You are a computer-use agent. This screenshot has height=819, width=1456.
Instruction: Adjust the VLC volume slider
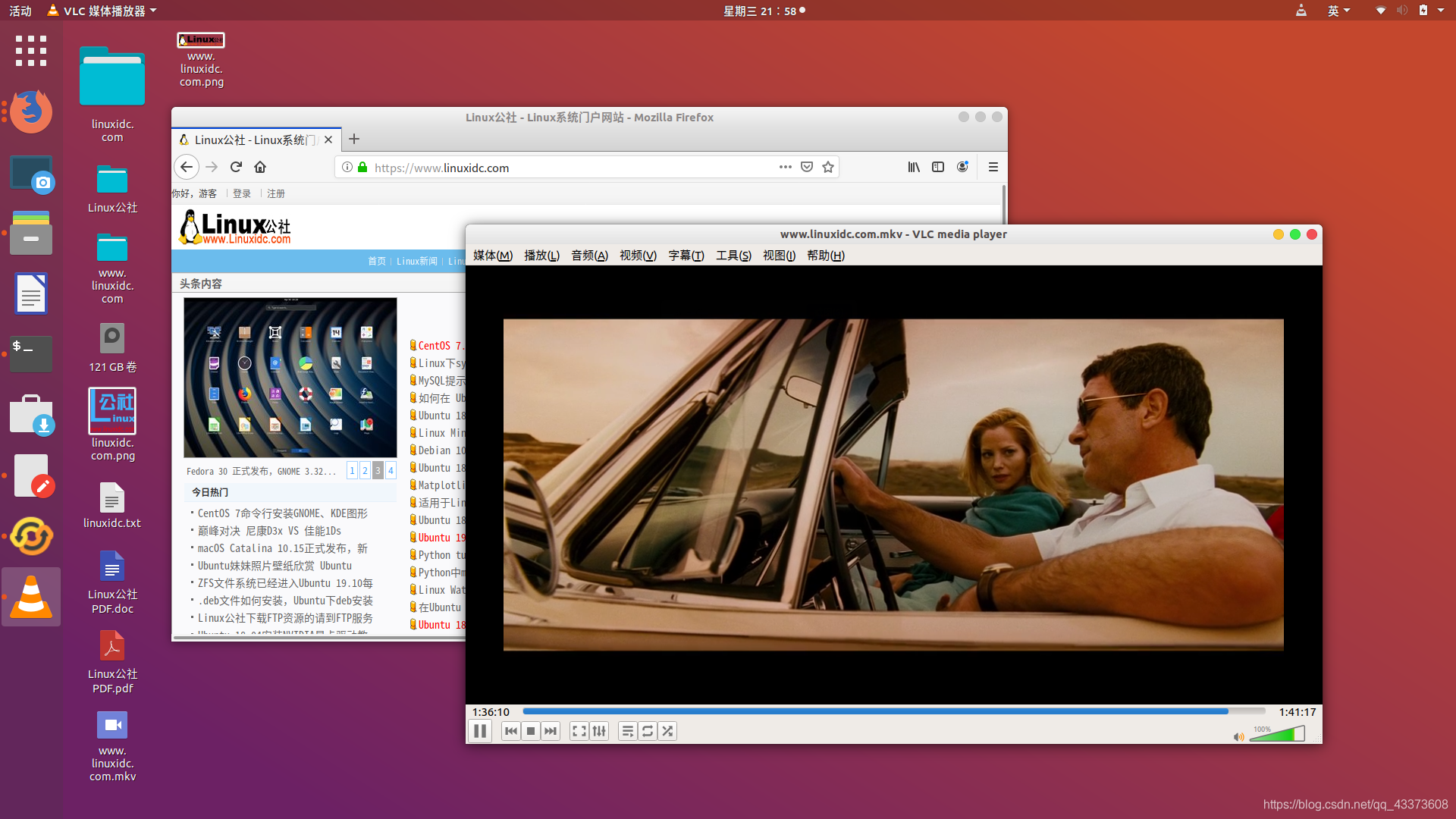point(1278,734)
